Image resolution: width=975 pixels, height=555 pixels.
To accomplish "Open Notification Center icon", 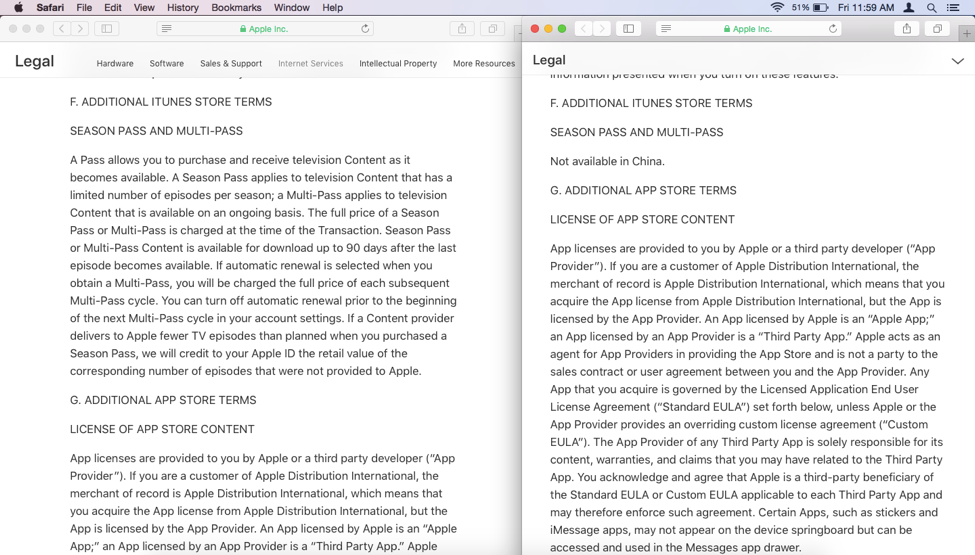I will (x=953, y=7).
